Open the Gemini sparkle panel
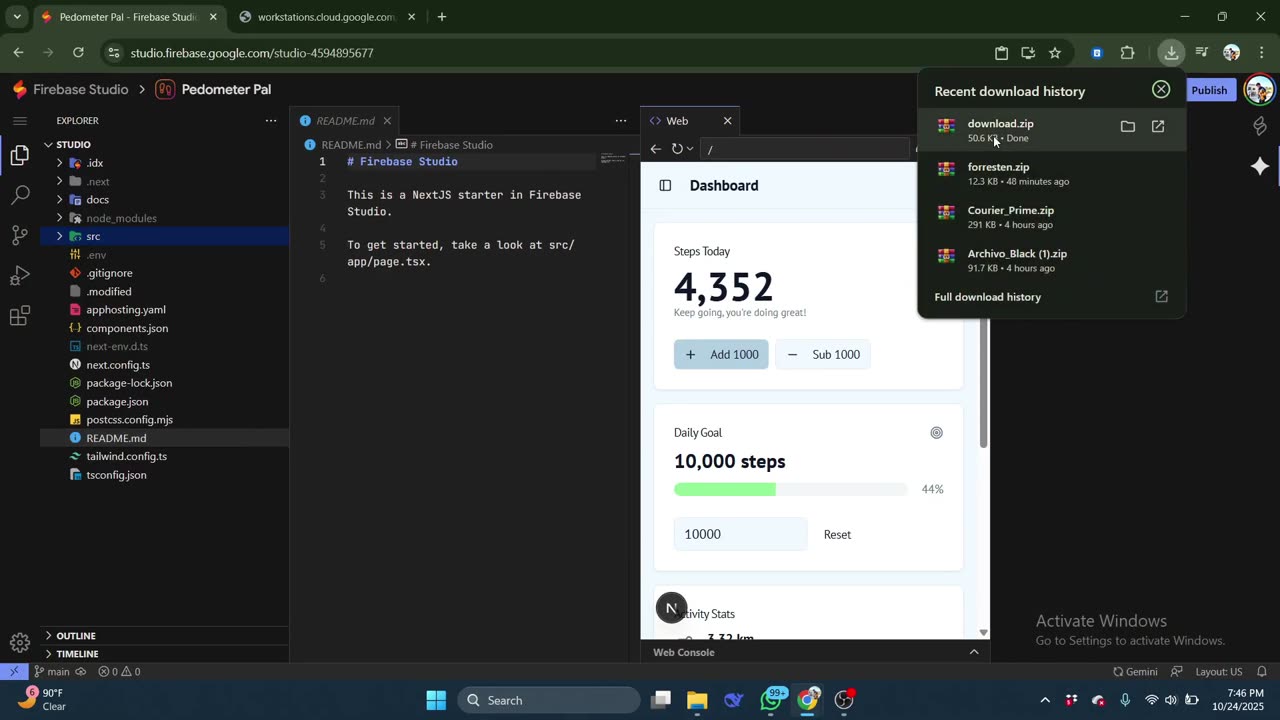The image size is (1280, 720). coord(1260,166)
